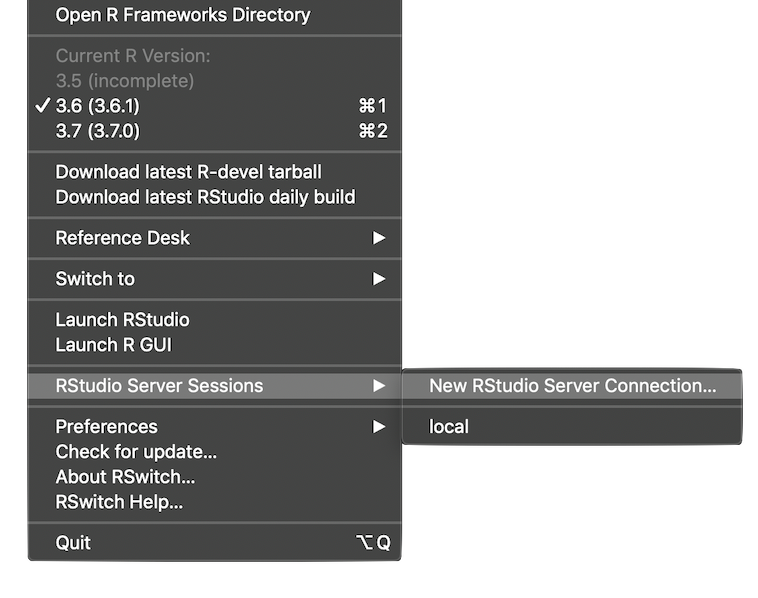This screenshot has width=758, height=598.
Task: Quit the RSwitch application
Action: (73, 543)
